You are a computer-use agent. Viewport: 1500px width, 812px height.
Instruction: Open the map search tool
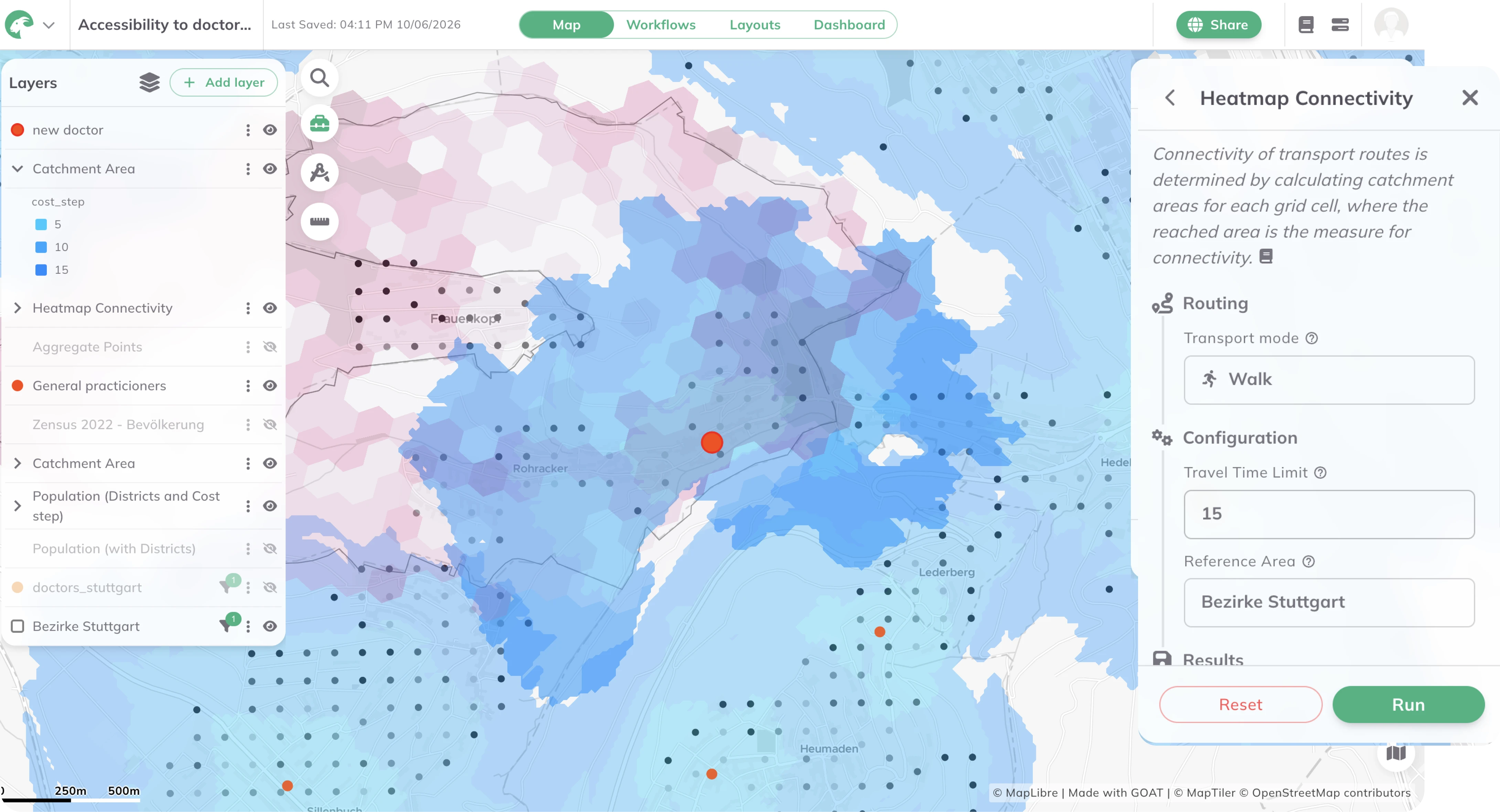point(319,77)
